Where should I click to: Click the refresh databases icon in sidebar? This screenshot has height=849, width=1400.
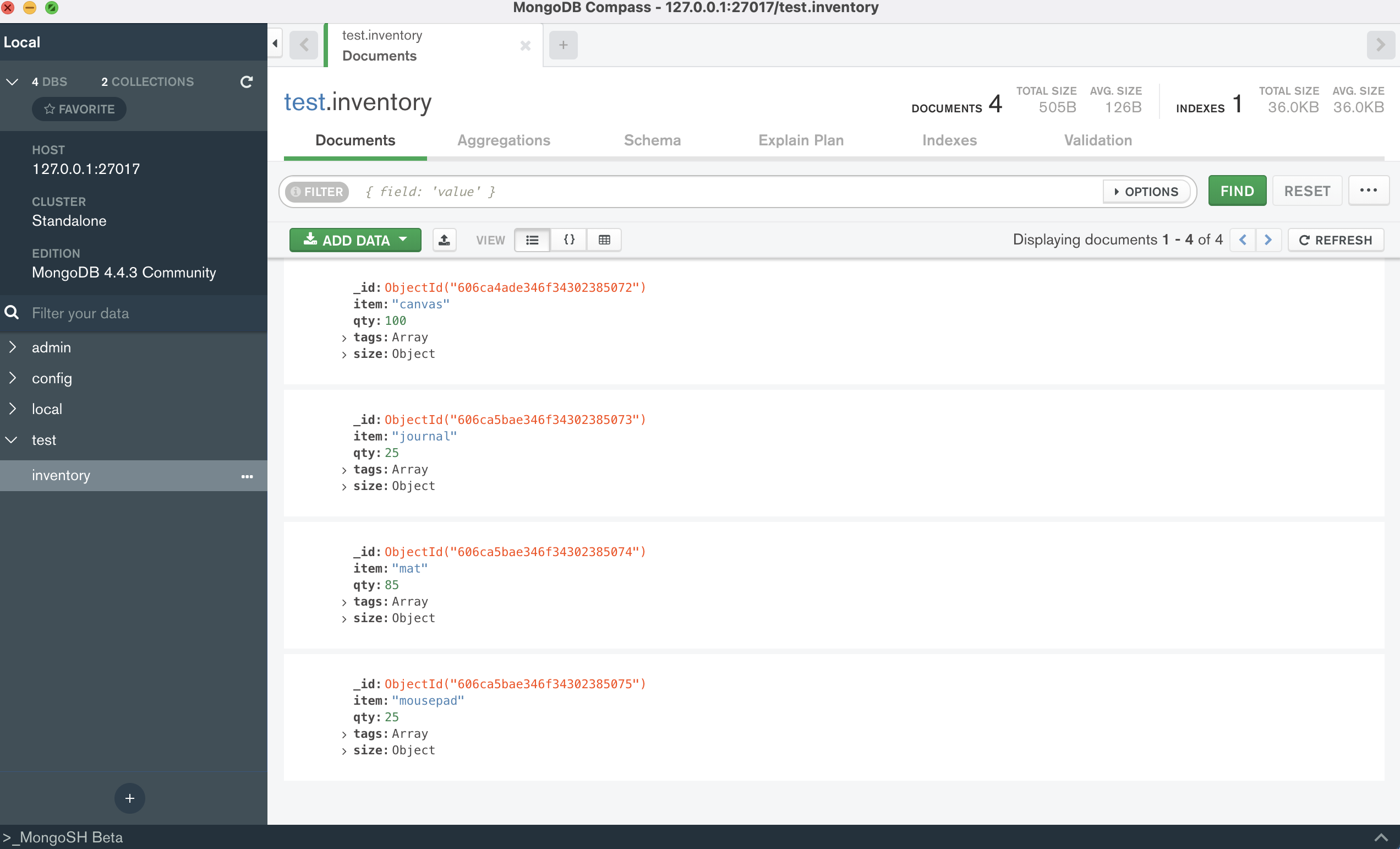click(x=246, y=82)
